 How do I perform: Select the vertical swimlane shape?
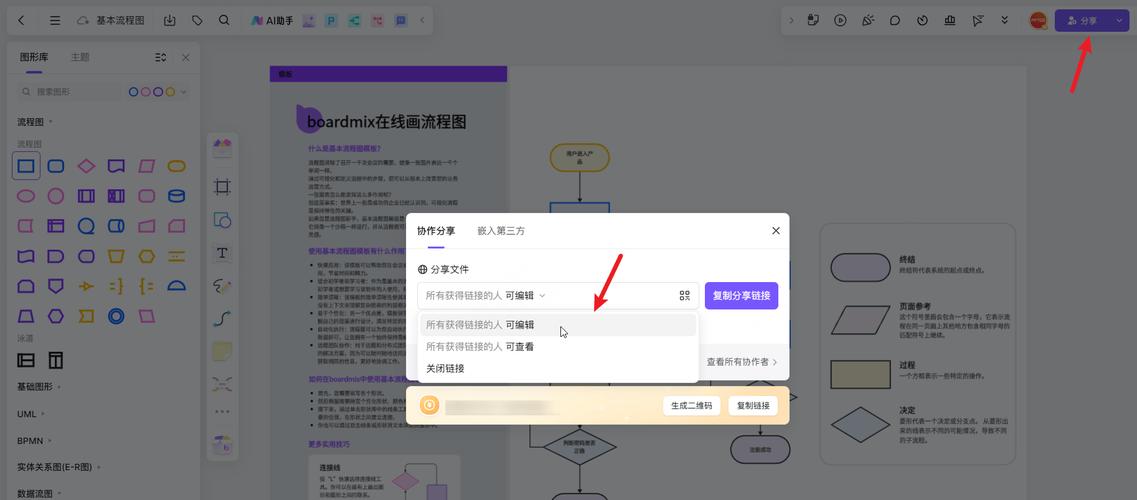[56, 359]
